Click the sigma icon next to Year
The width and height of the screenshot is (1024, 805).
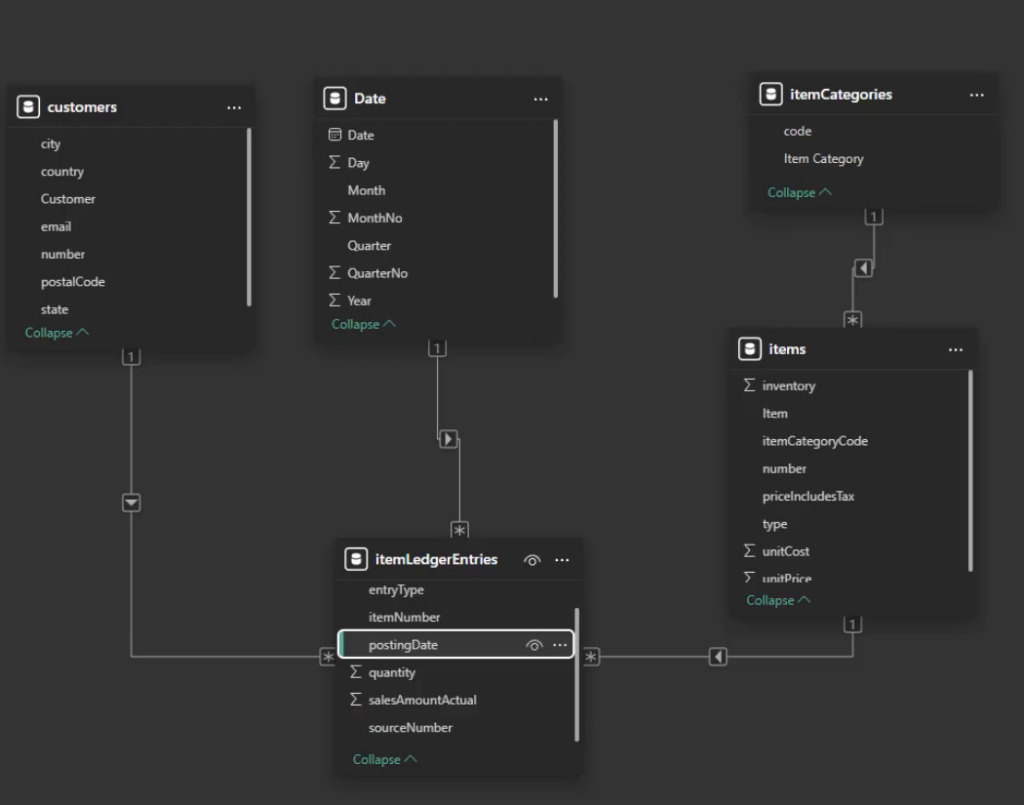(334, 300)
